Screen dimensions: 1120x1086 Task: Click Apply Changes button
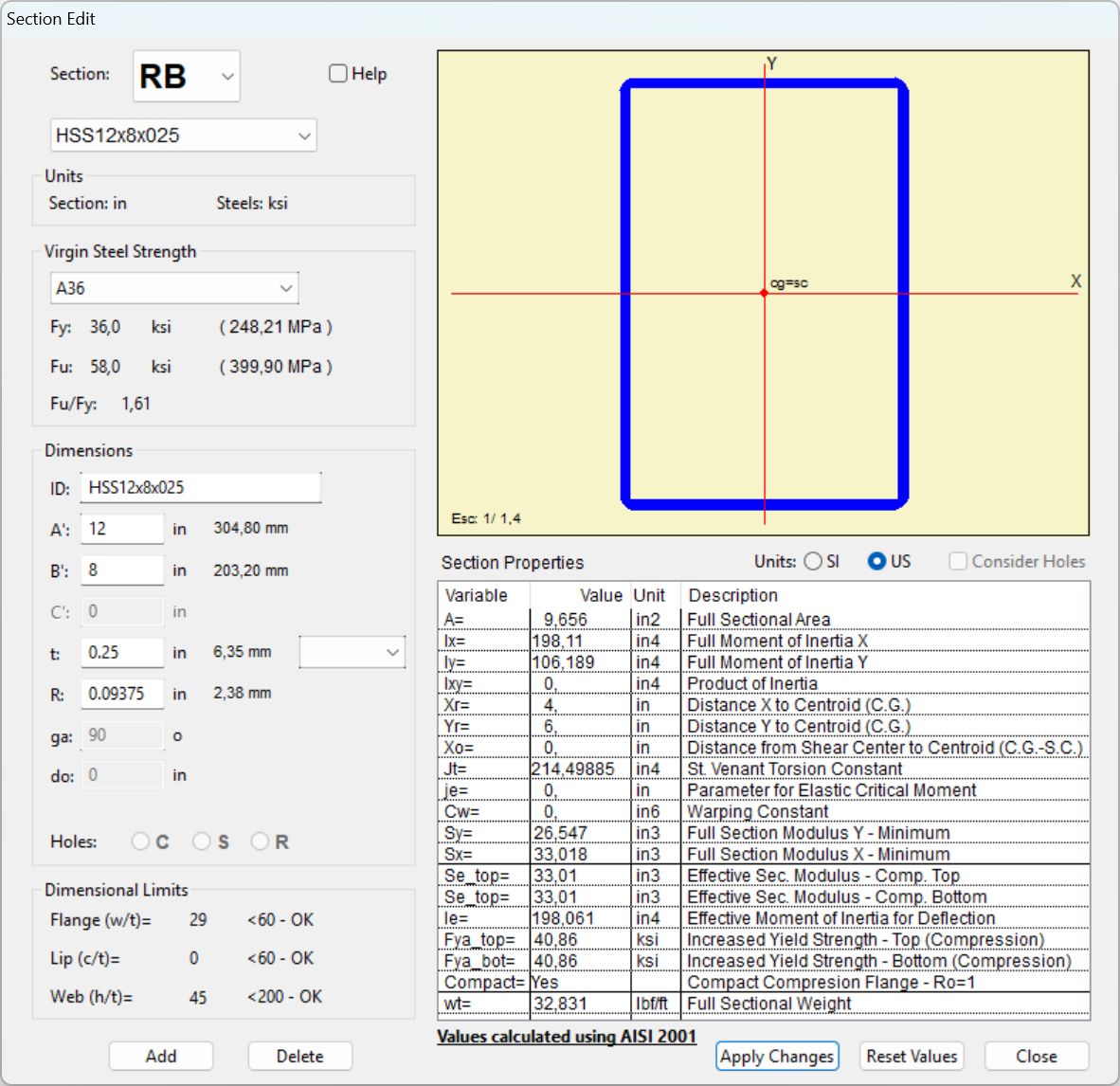click(x=777, y=1057)
